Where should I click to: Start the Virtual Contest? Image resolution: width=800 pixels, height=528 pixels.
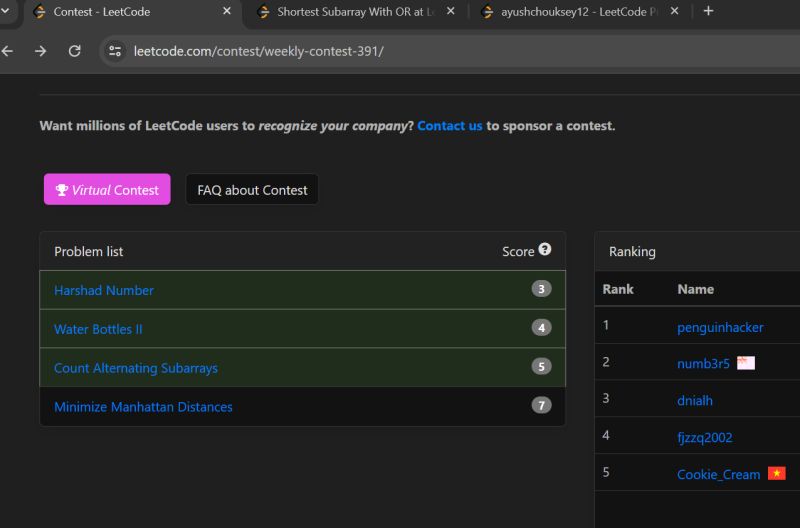(x=107, y=190)
